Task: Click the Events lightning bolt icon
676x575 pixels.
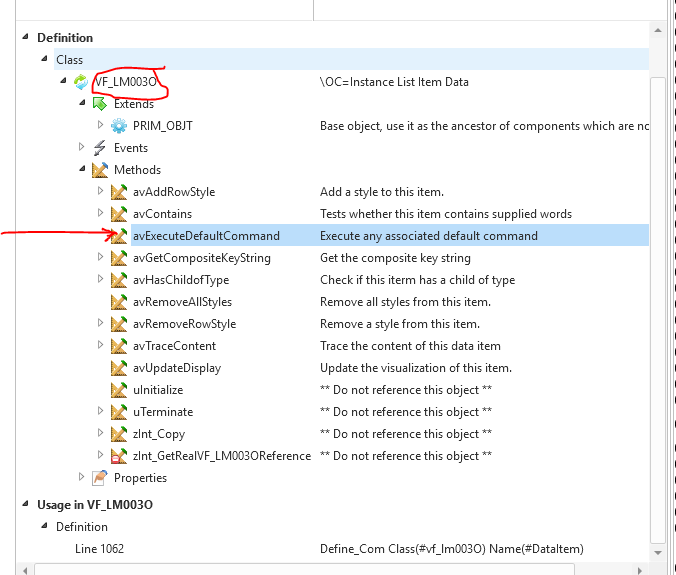Action: 100,148
